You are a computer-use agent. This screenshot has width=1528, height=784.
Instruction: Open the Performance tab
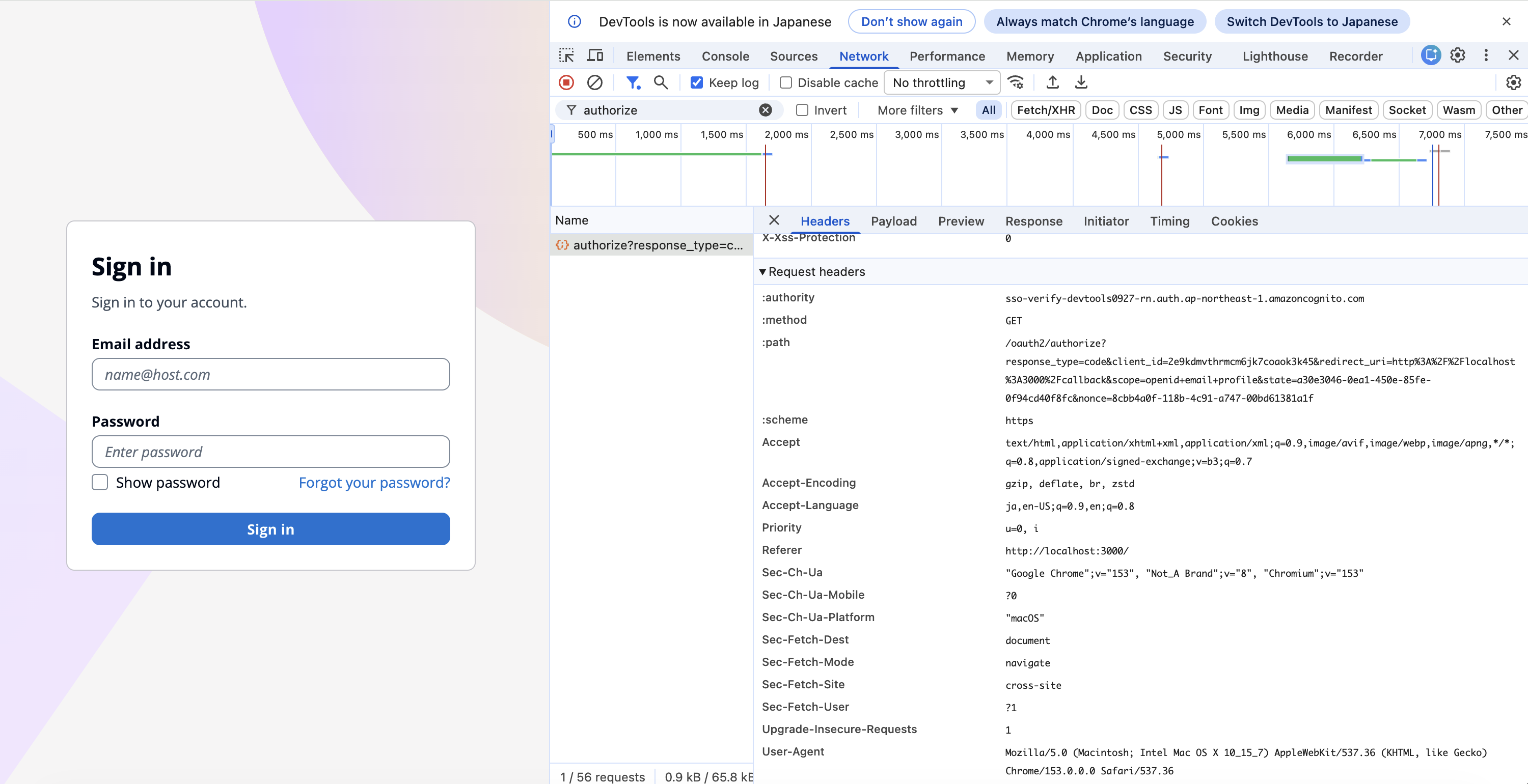947,56
